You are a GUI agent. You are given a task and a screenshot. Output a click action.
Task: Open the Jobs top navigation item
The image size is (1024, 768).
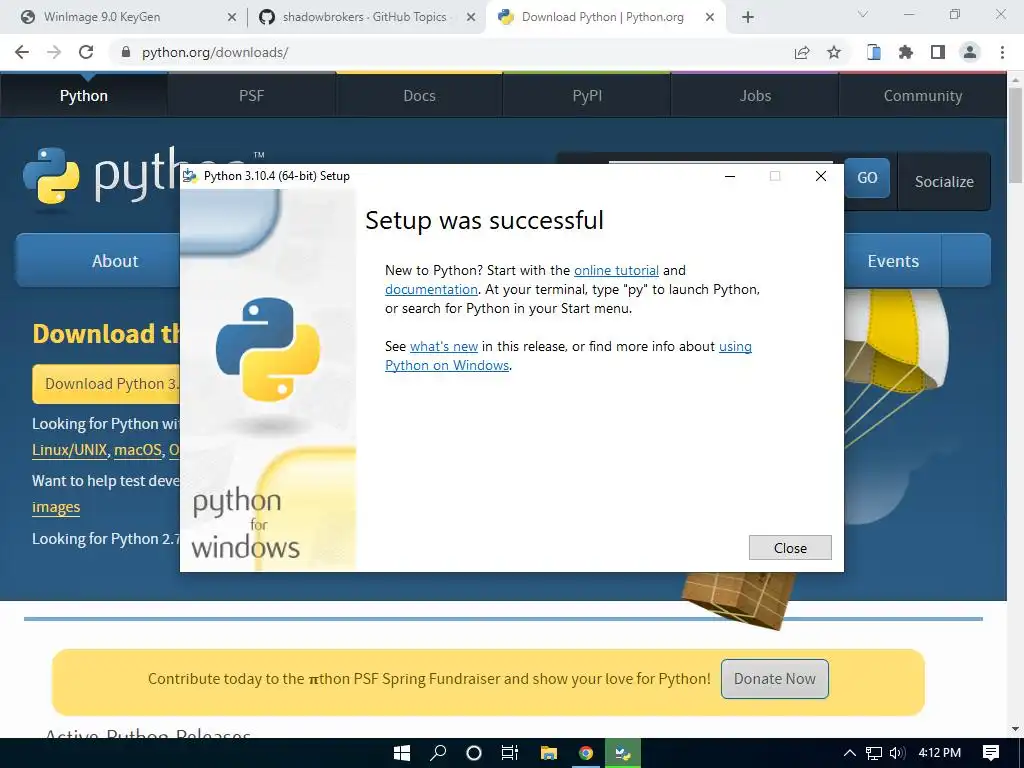coord(755,96)
